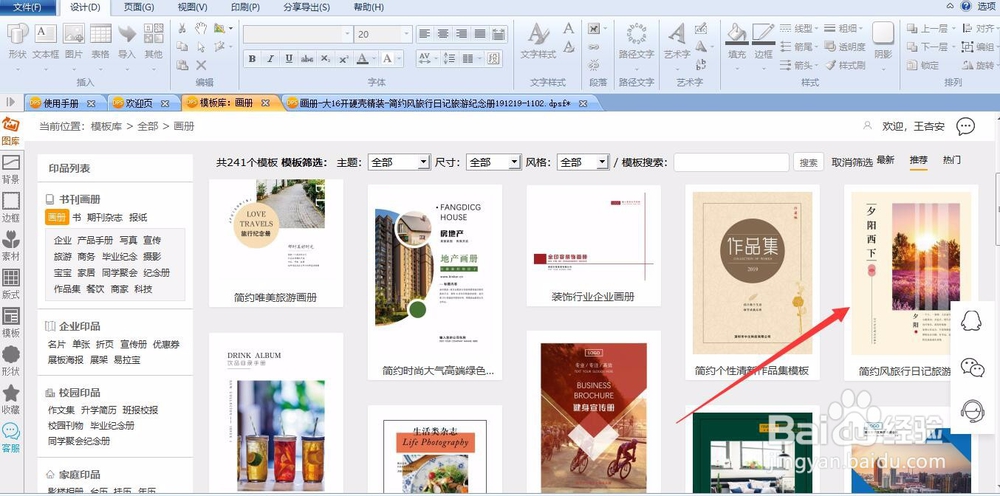Screen dimensions: 1000x496
Task: Insert a picture with the 图片 icon
Action: (x=73, y=40)
